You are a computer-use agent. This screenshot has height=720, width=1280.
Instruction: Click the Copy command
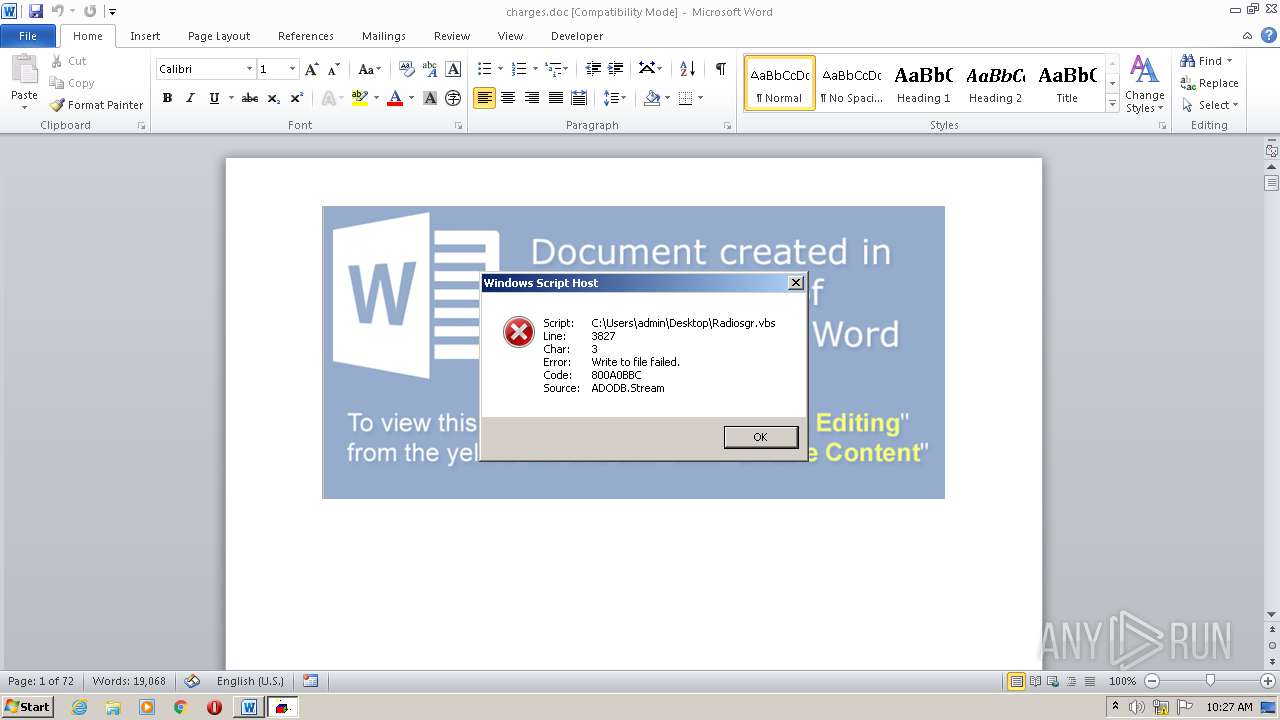(72, 83)
